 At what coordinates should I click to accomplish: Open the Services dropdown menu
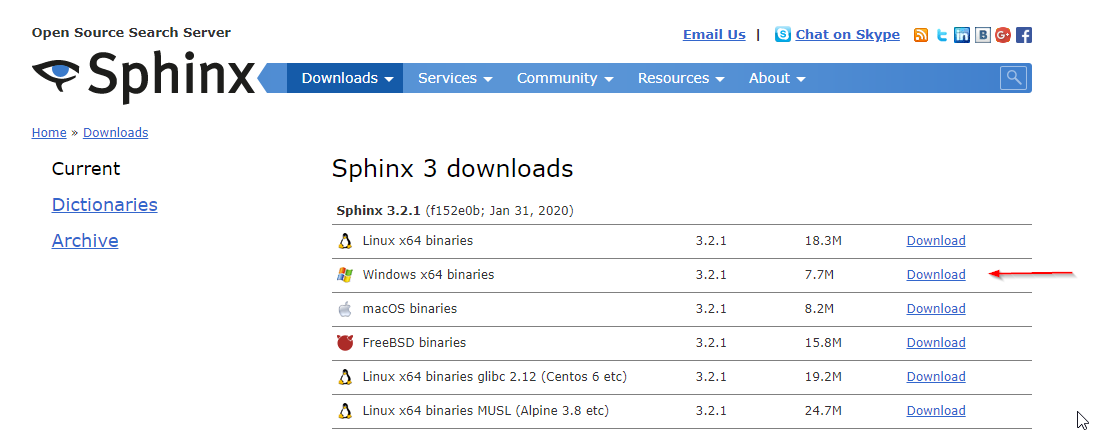tap(455, 78)
